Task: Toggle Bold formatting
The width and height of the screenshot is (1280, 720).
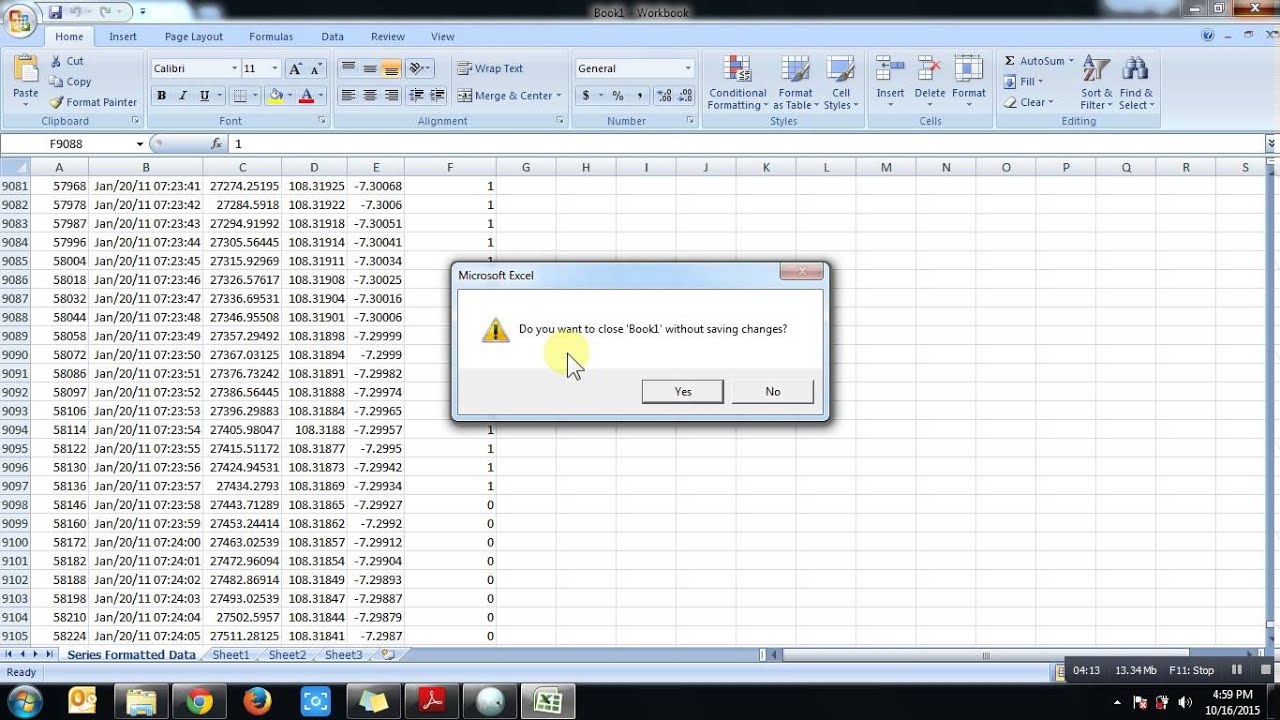Action: (x=161, y=96)
